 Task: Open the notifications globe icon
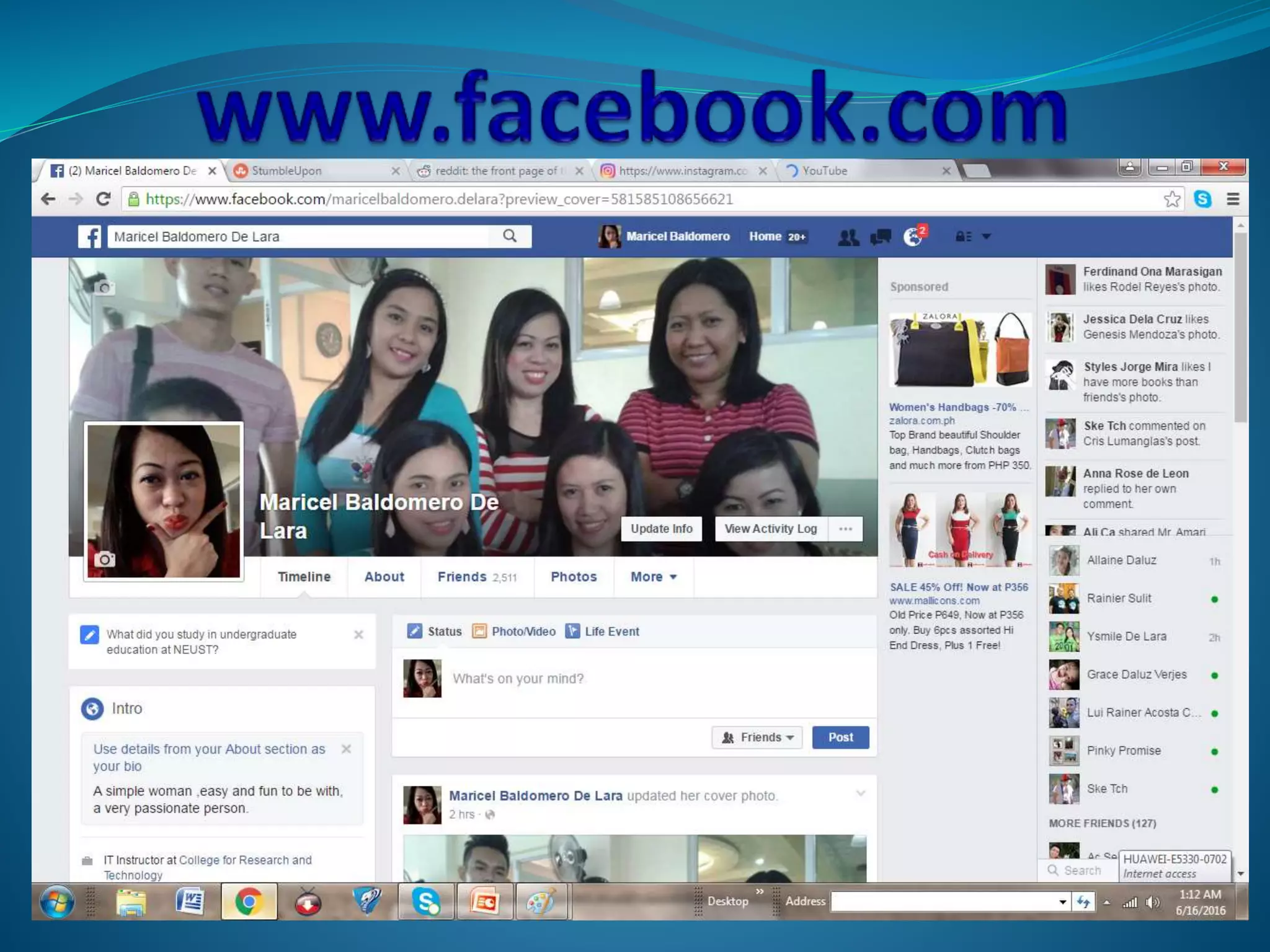(913, 237)
